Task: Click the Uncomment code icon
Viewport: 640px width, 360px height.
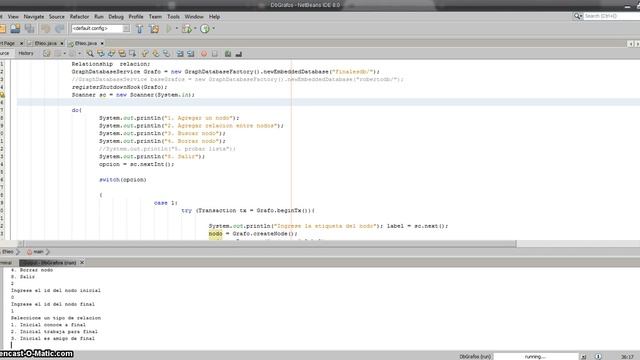Action: (x=239, y=53)
